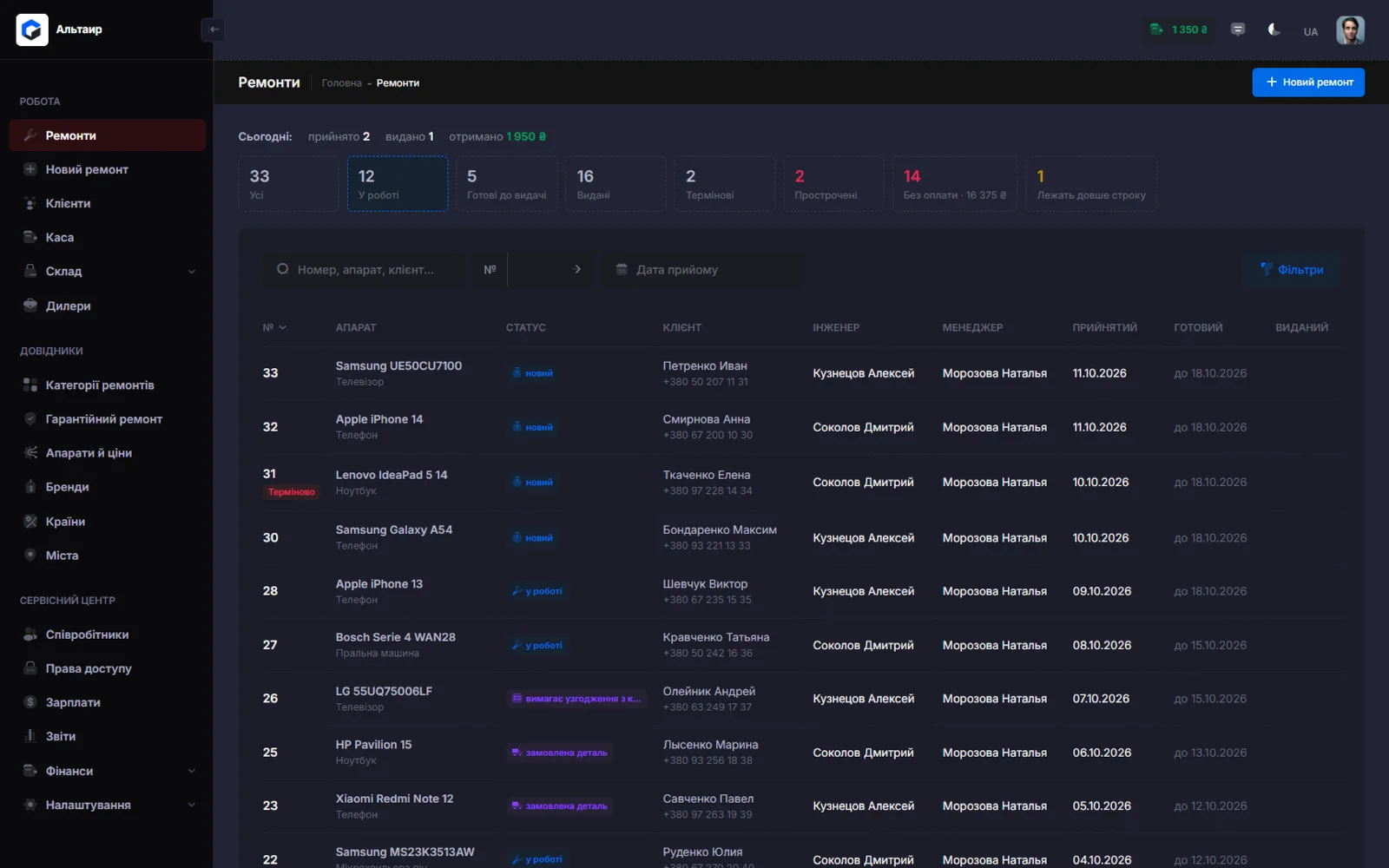Toggle dark mode moon icon
The width and height of the screenshot is (1389, 868).
[x=1274, y=30]
